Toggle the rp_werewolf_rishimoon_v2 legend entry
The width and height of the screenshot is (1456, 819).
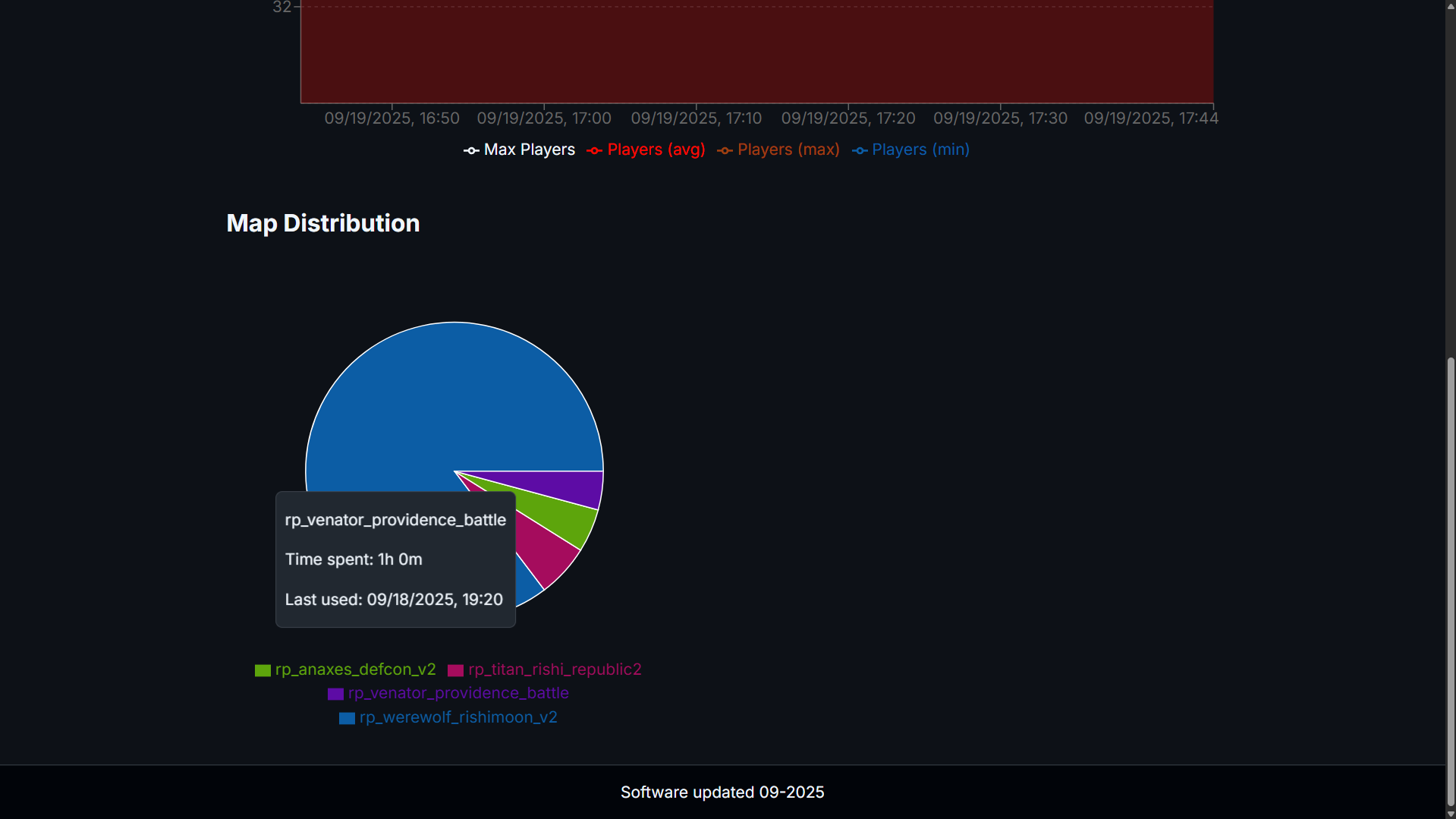pos(458,717)
